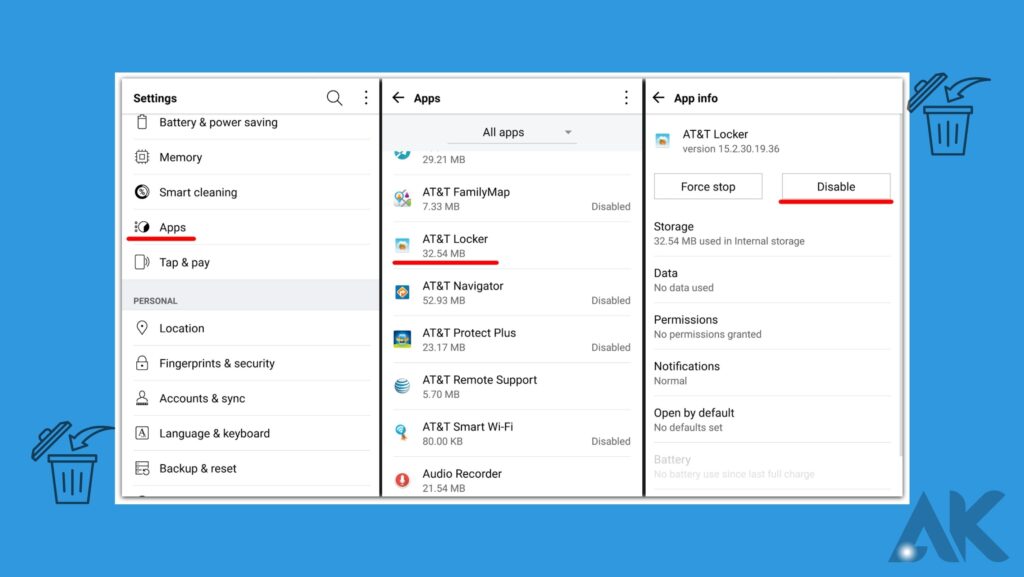Click the Battery & power saving icon
The width and height of the screenshot is (1024, 577).
coord(142,122)
